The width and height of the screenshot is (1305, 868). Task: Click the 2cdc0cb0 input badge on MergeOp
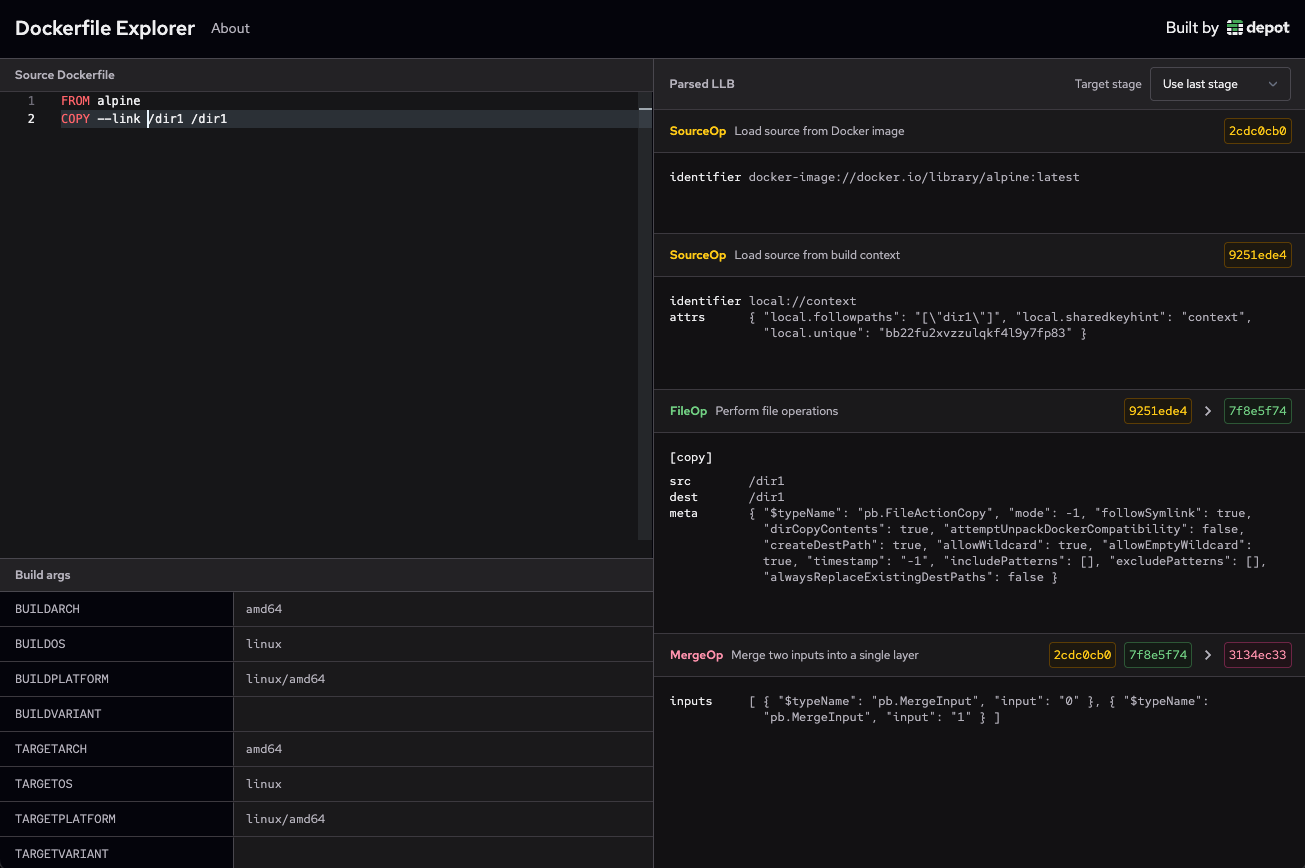tap(1082, 654)
